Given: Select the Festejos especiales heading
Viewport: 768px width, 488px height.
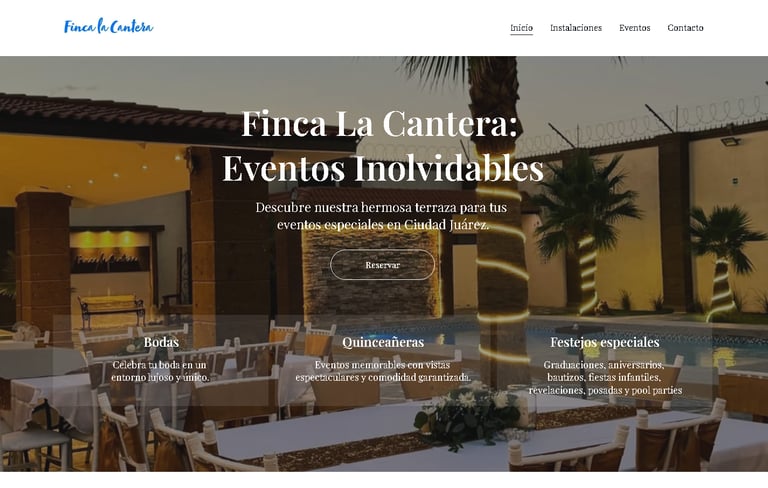Looking at the screenshot, I should pos(605,342).
